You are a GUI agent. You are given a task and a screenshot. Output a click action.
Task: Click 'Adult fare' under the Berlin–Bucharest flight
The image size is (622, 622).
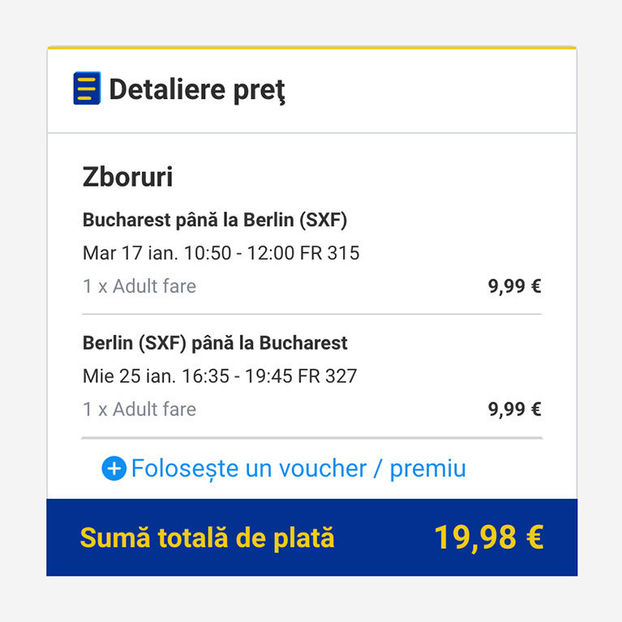coord(154,409)
